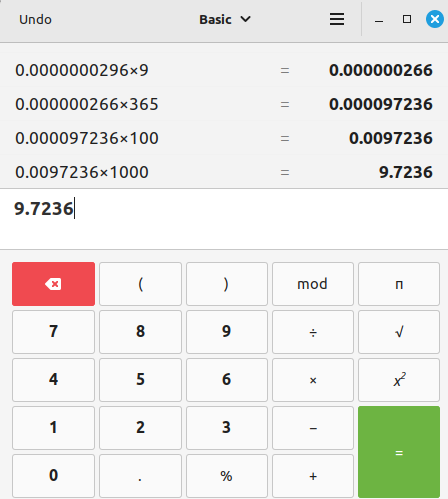Screen dimensions: 448x499
Task: Click the red backspace delete key
Action: pos(53,284)
